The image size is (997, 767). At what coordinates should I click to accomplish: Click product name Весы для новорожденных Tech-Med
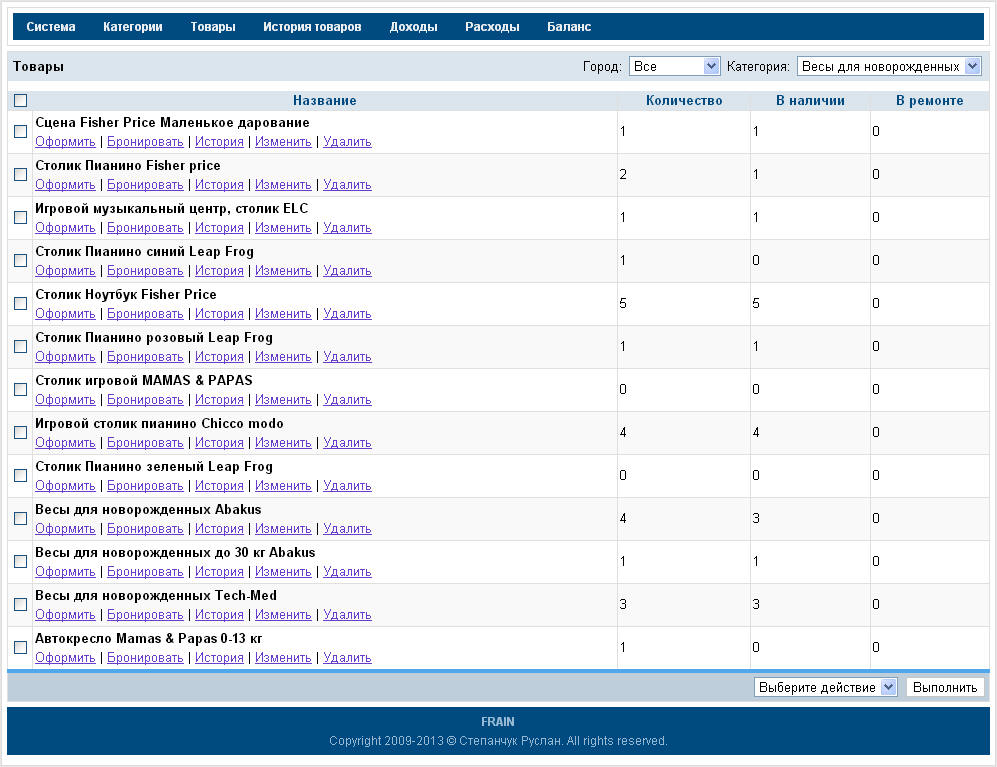(x=156, y=596)
